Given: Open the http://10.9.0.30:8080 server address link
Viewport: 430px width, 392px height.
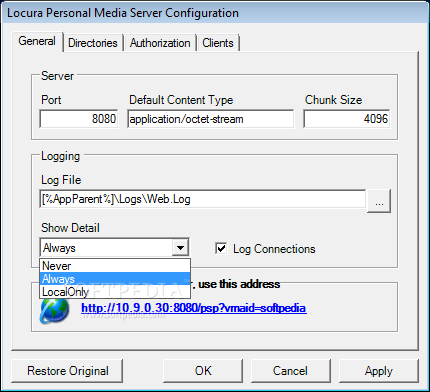Looking at the screenshot, I should (194, 308).
